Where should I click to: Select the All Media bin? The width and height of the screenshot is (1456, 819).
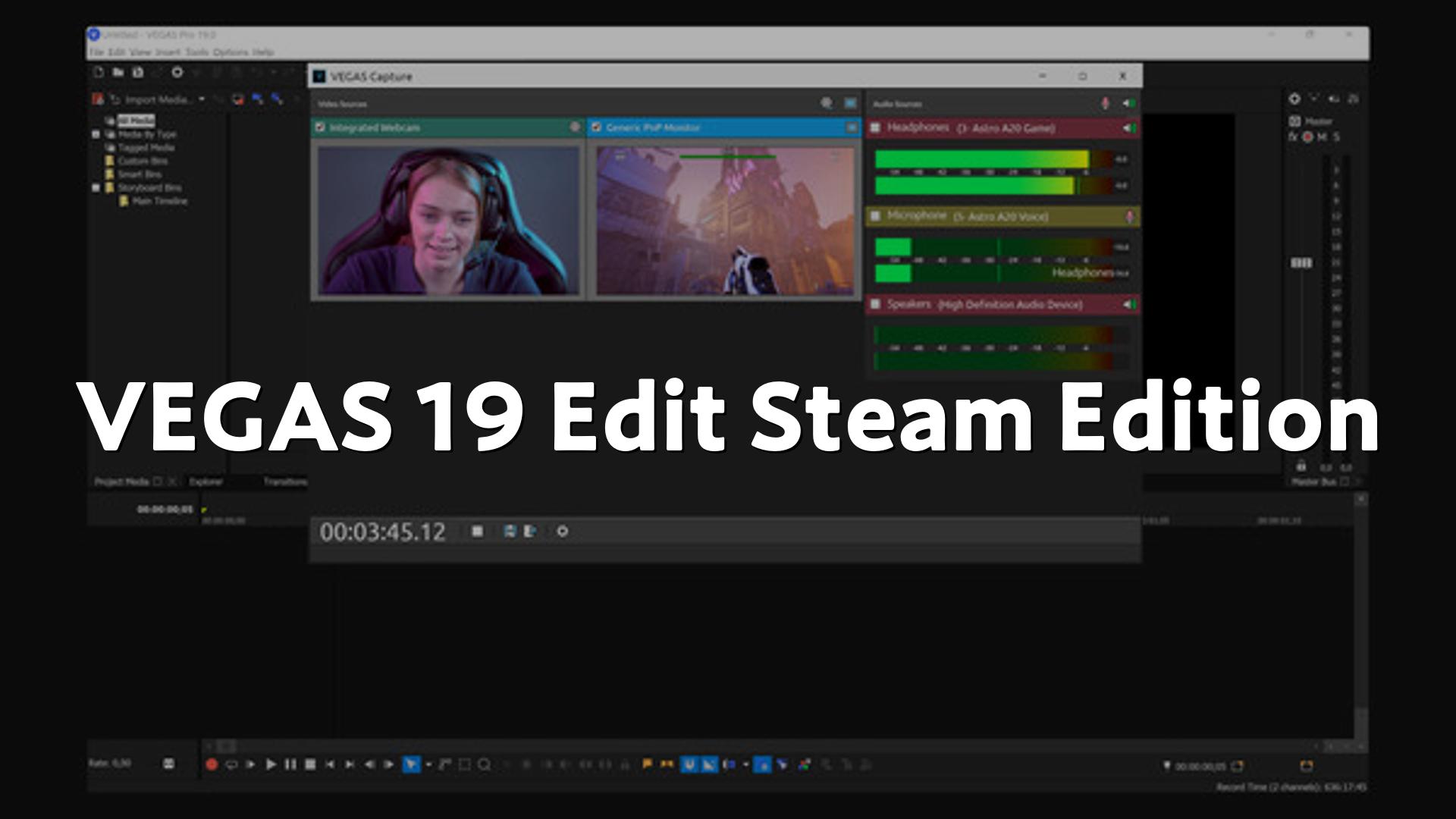136,120
